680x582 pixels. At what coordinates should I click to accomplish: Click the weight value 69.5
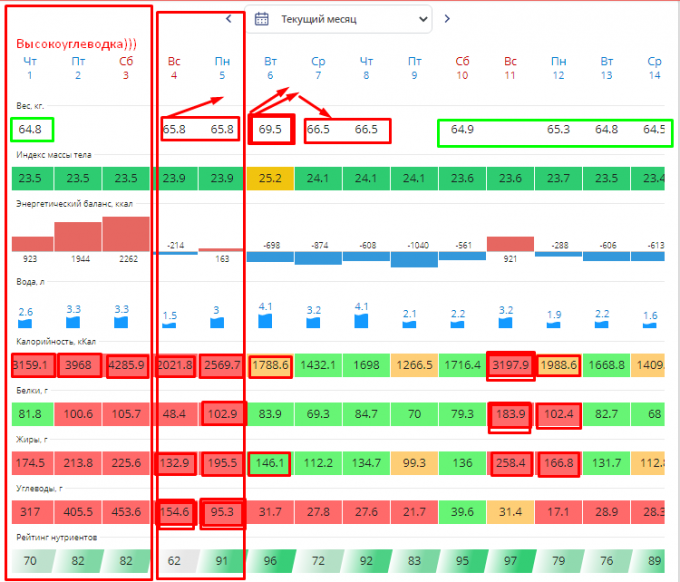point(270,129)
